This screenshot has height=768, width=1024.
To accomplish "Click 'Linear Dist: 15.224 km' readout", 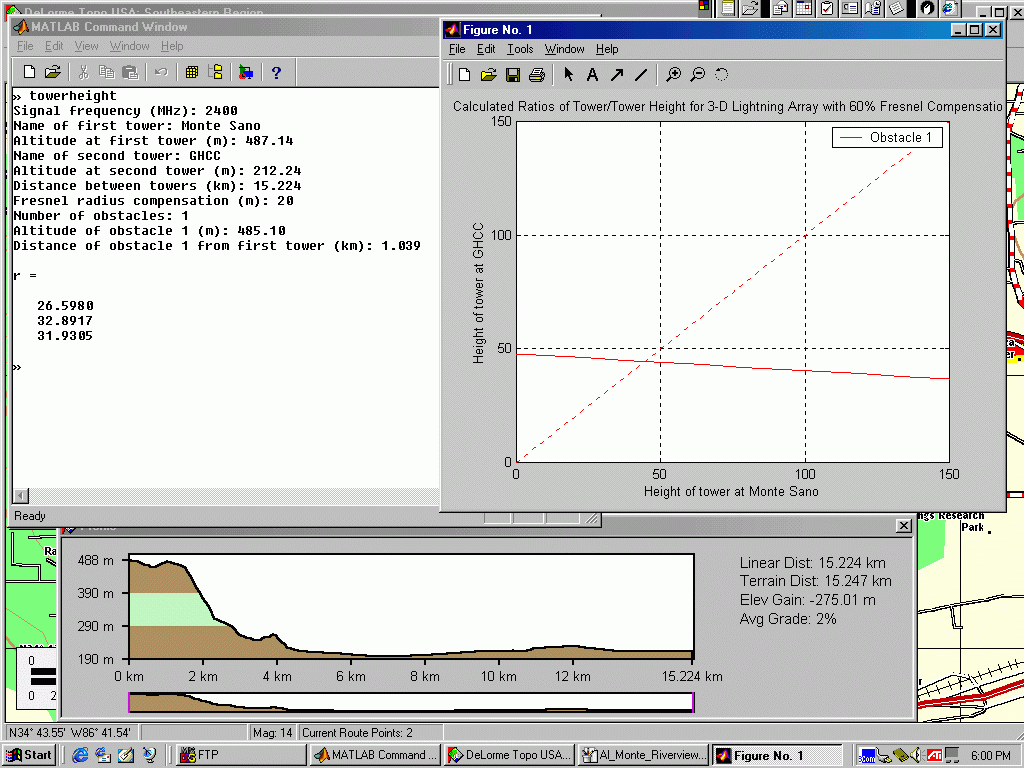I will (x=812, y=563).
